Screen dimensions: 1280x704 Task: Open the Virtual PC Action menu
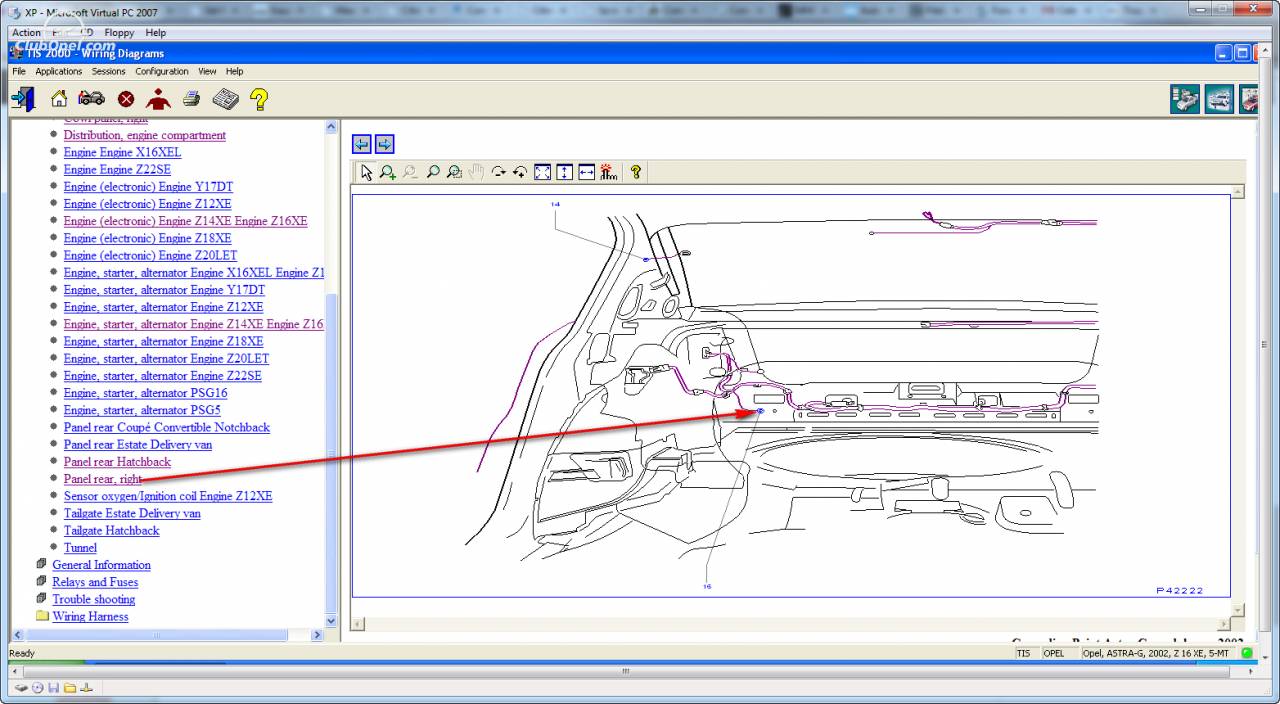27,33
